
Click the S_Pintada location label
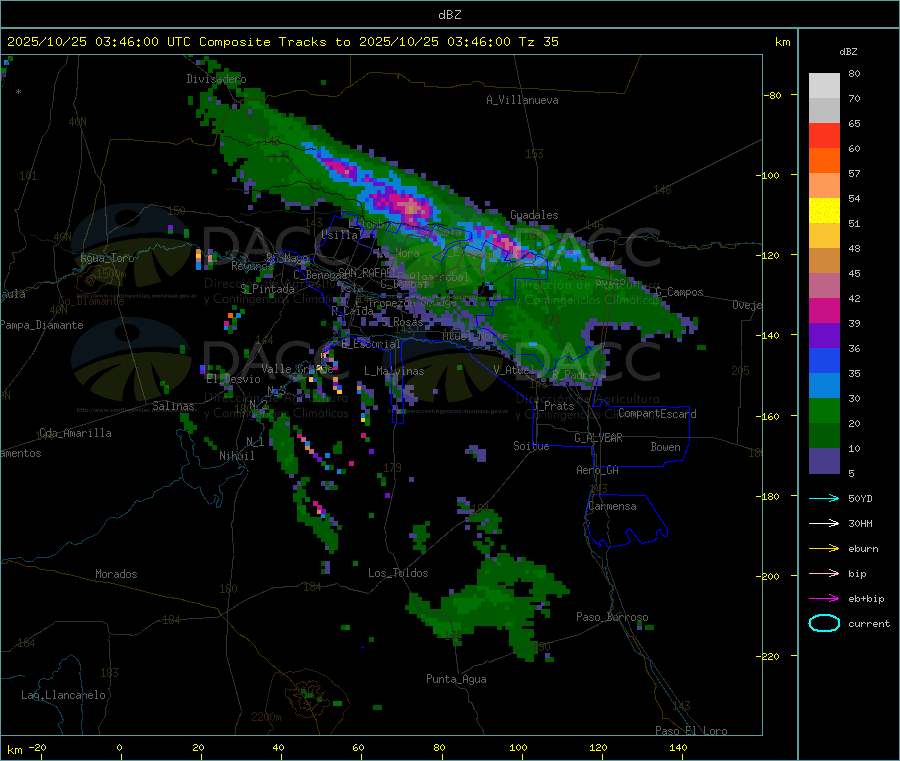pos(267,289)
